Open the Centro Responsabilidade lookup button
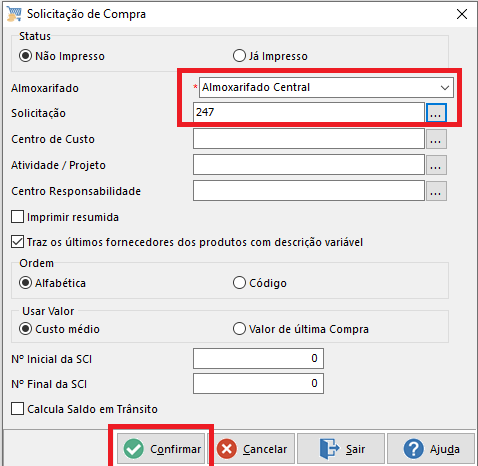Viewport: 478px width, 466px height. [436, 191]
